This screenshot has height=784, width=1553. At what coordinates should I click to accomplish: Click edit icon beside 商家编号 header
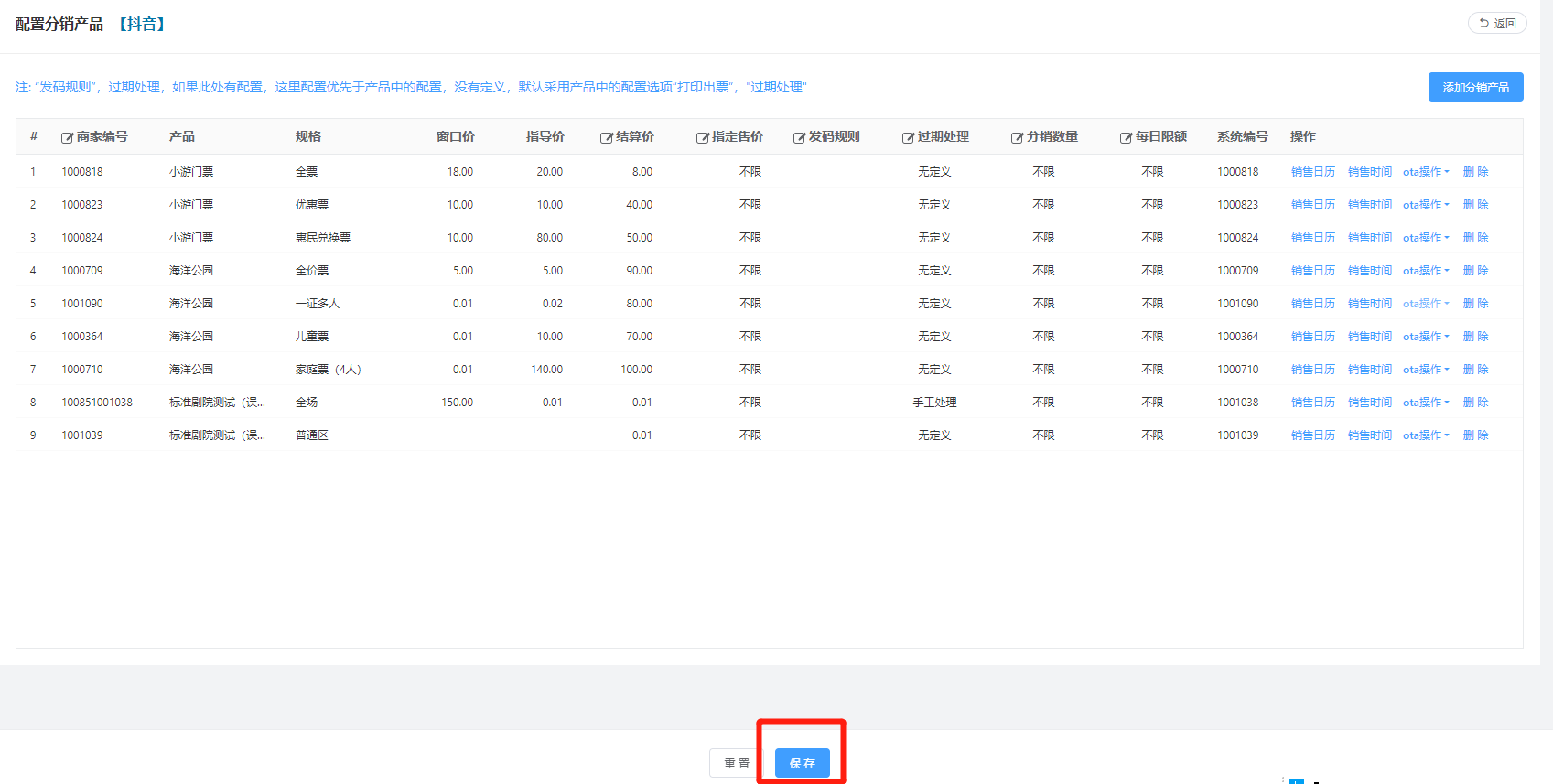point(67,138)
